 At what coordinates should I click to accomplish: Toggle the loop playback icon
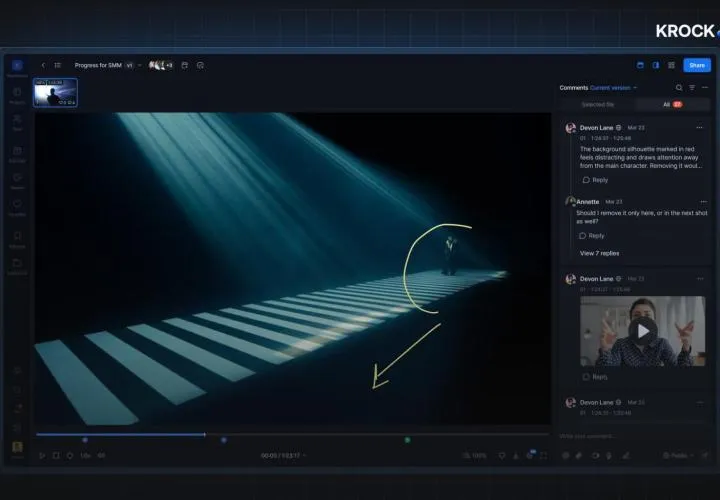point(70,455)
